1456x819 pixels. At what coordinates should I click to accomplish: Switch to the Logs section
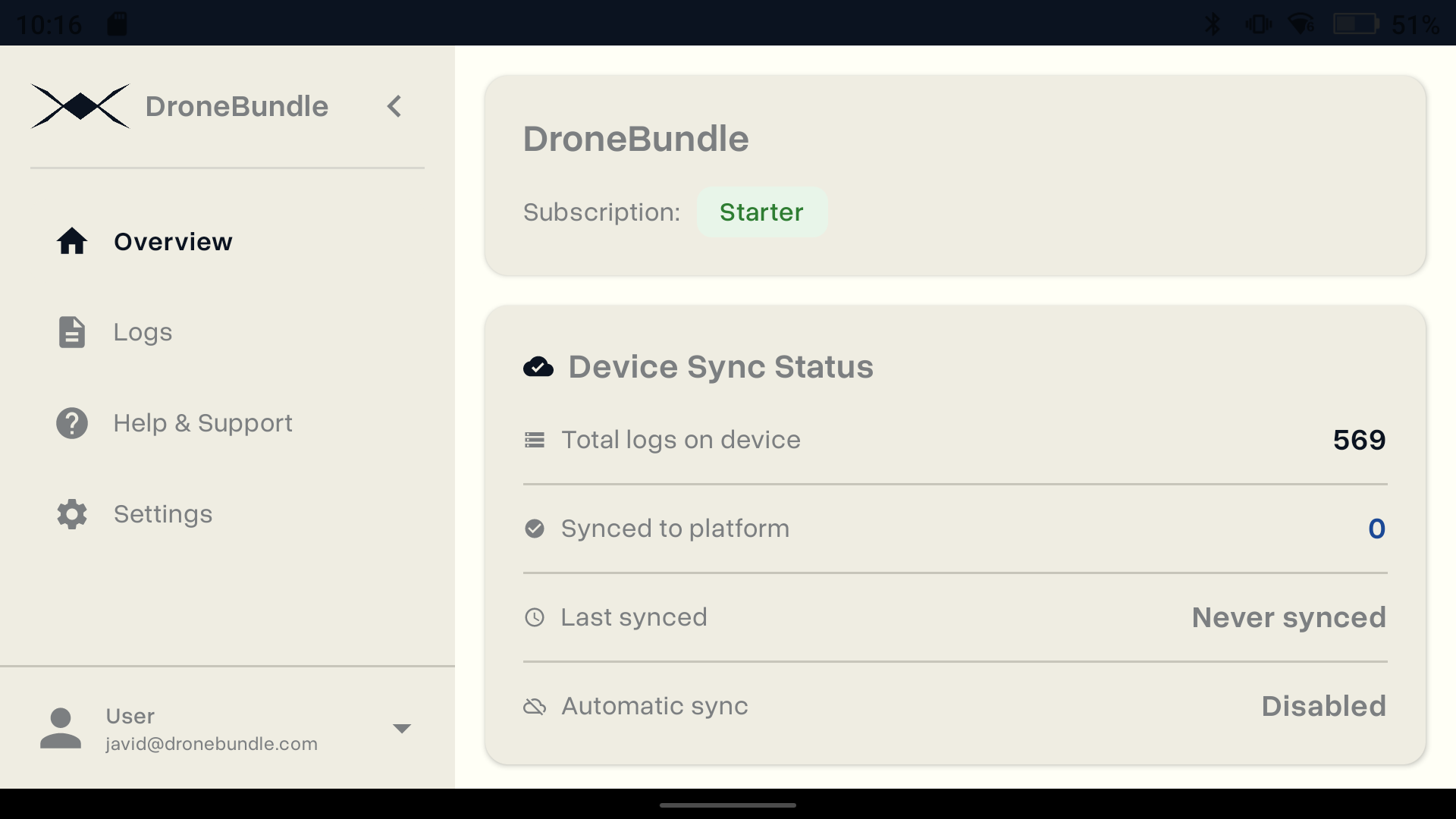click(143, 331)
